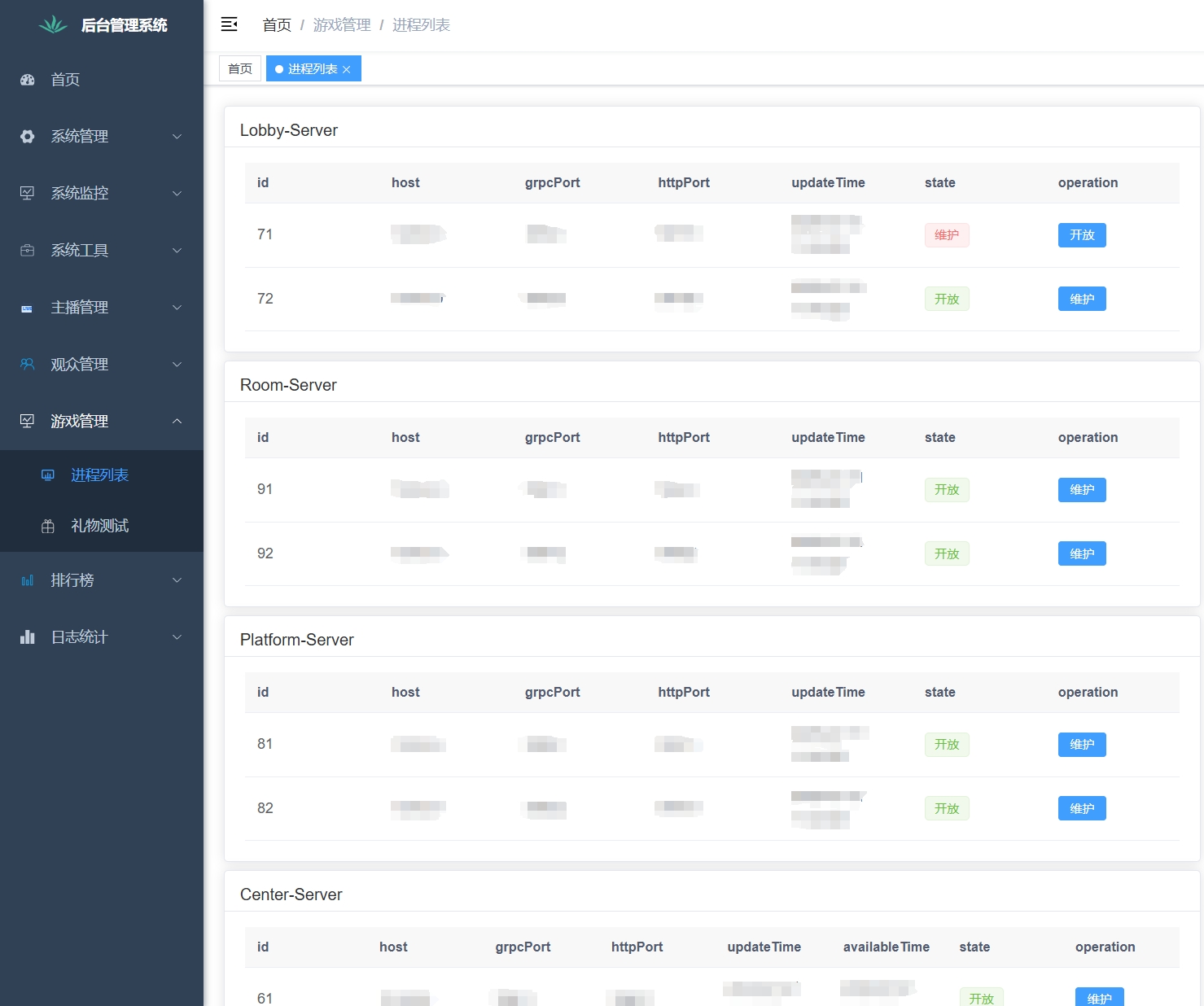
Task: Click green 开放 state tag of row 82
Action: pos(947,809)
